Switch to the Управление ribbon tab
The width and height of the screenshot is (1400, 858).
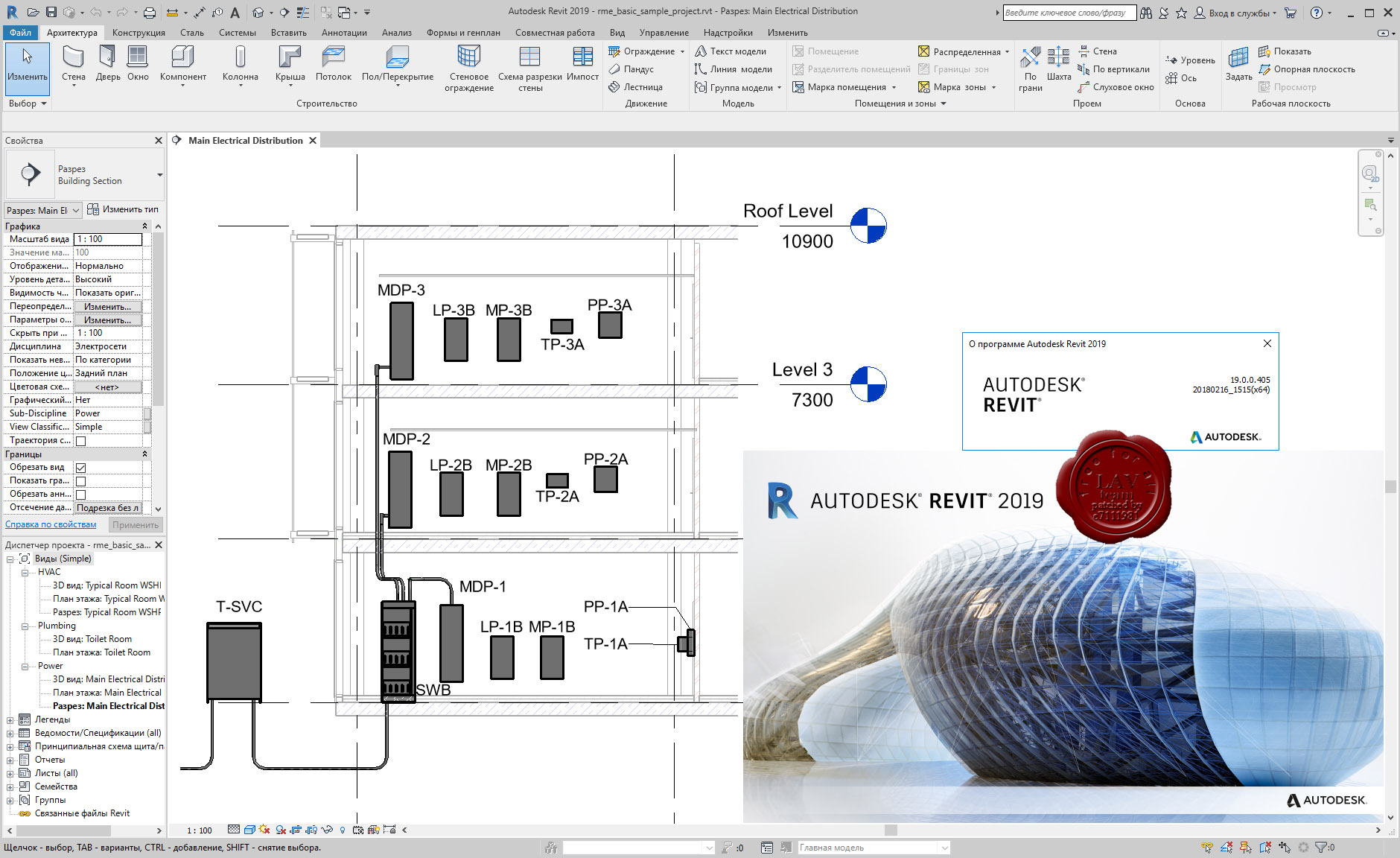[664, 33]
